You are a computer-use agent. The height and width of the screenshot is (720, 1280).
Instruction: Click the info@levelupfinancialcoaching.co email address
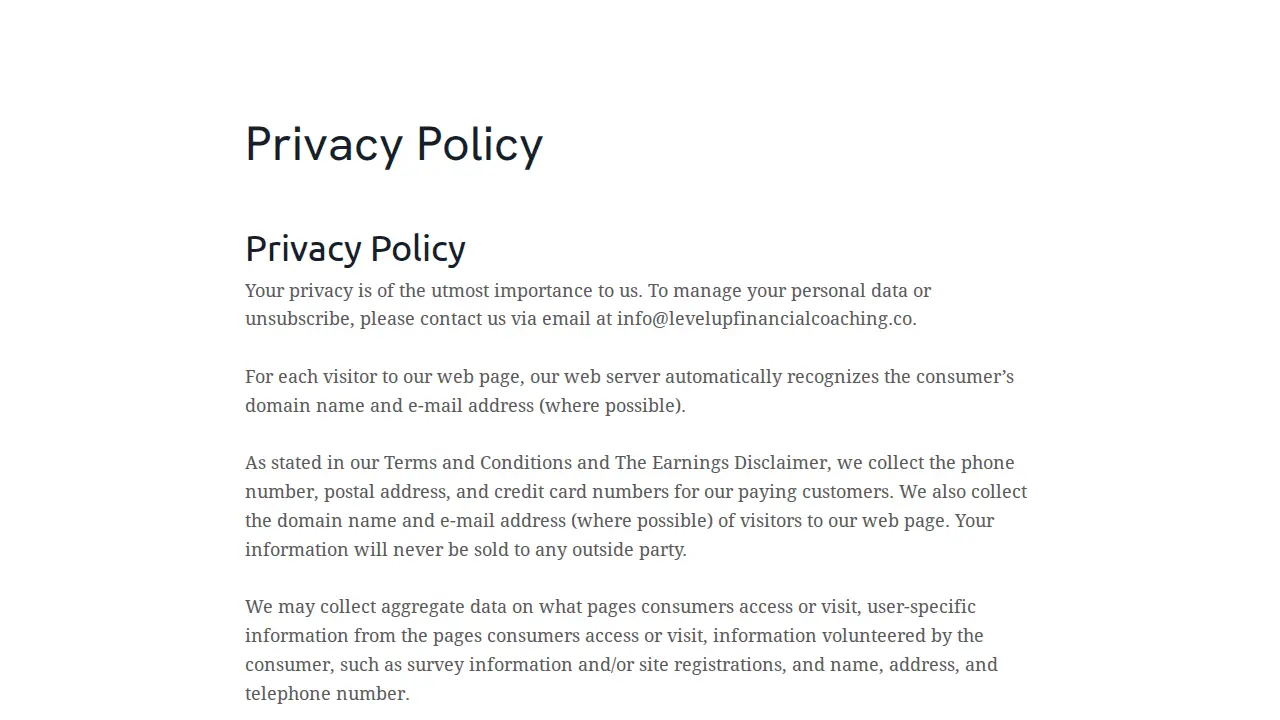(765, 319)
